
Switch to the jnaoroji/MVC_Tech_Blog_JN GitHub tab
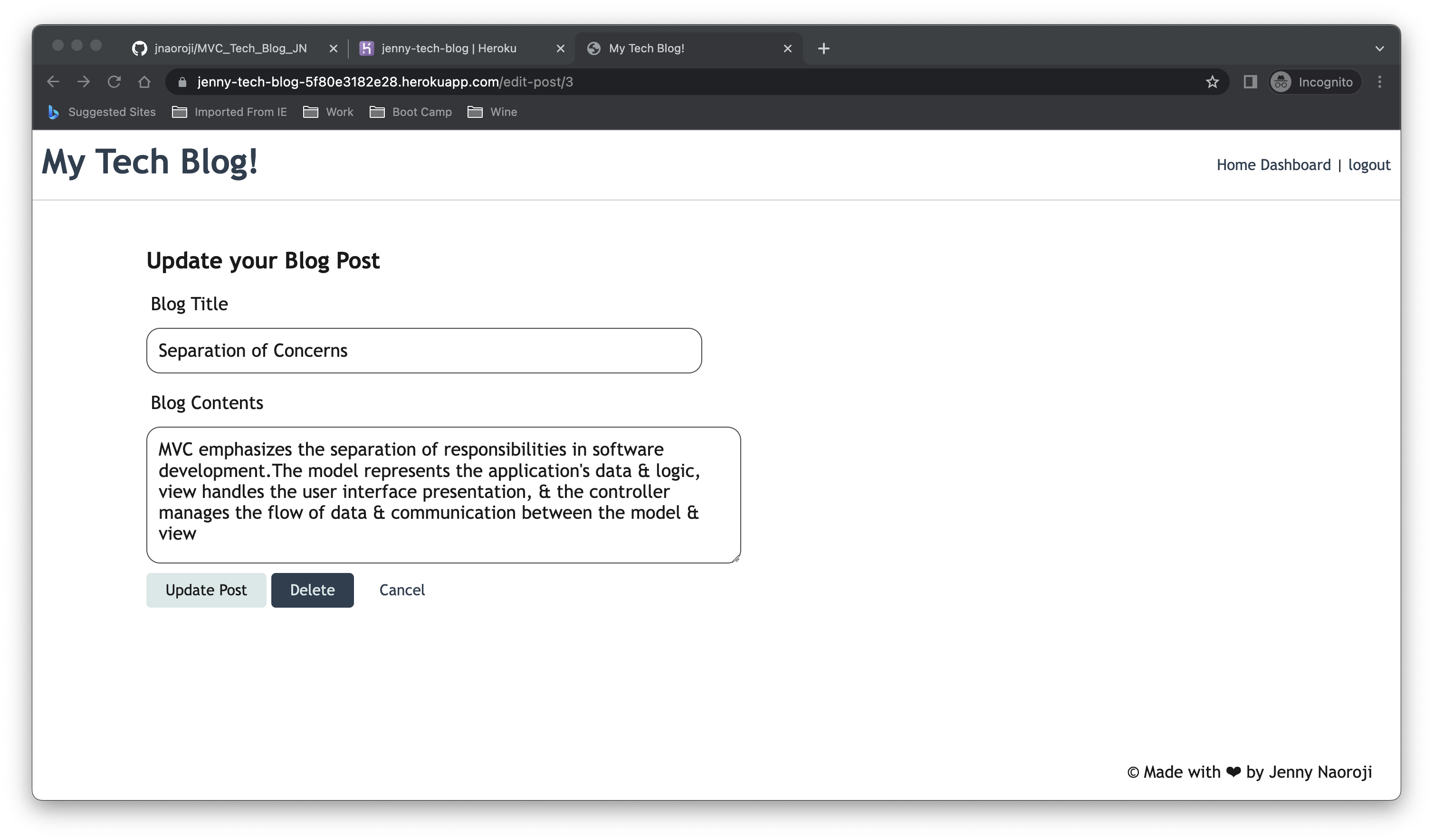pos(230,48)
